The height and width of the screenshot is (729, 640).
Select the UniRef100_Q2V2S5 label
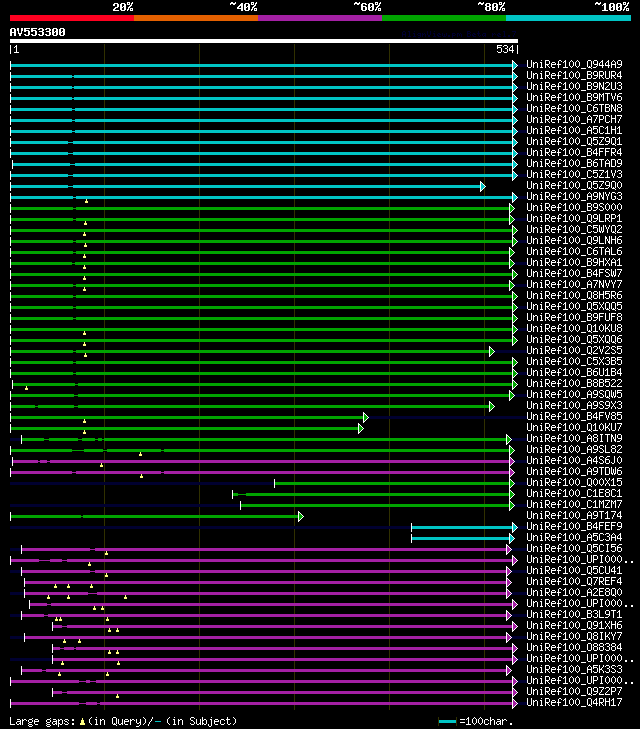[574, 351]
